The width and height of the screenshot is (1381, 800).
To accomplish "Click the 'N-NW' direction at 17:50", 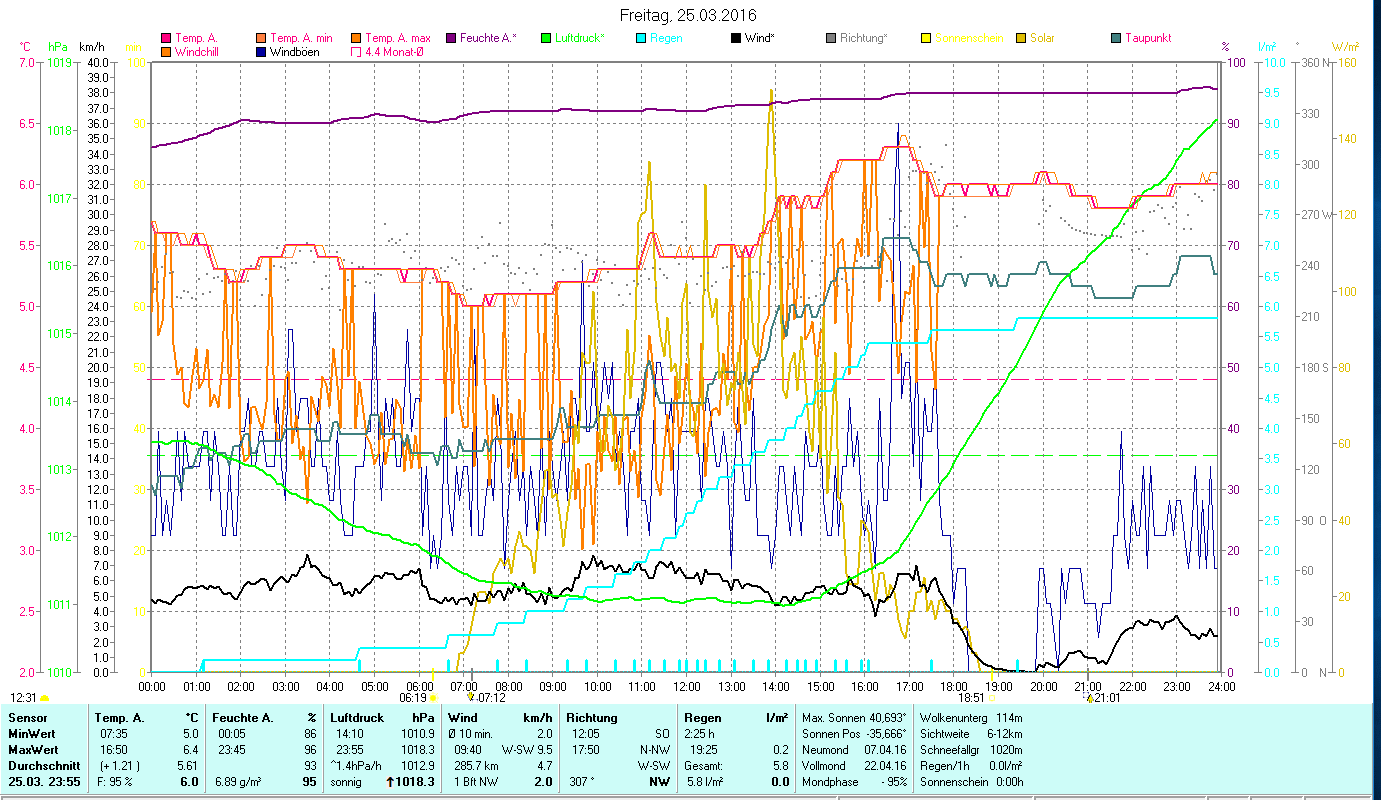I will tap(654, 750).
